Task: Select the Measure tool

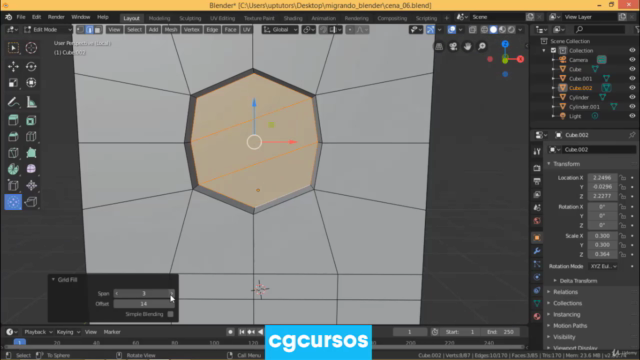Action: (x=31, y=102)
